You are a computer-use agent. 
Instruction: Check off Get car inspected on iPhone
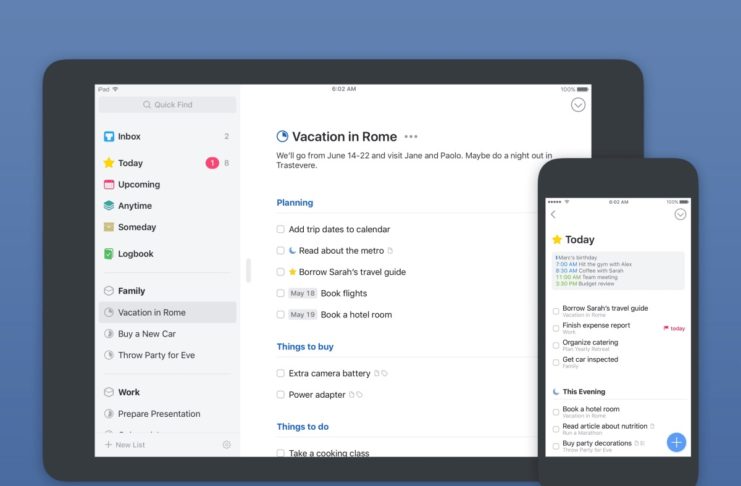556,362
